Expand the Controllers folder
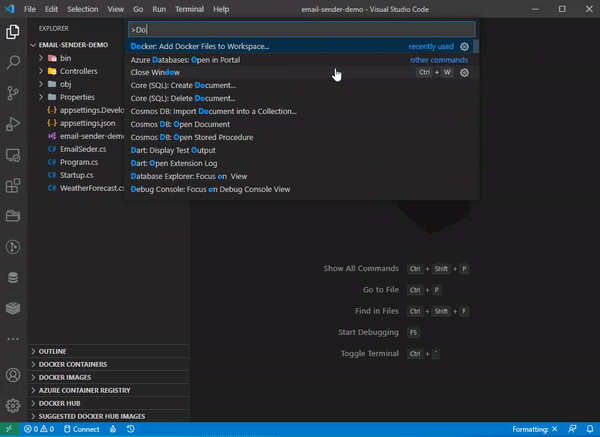The width and height of the screenshot is (600, 437). pos(78,71)
